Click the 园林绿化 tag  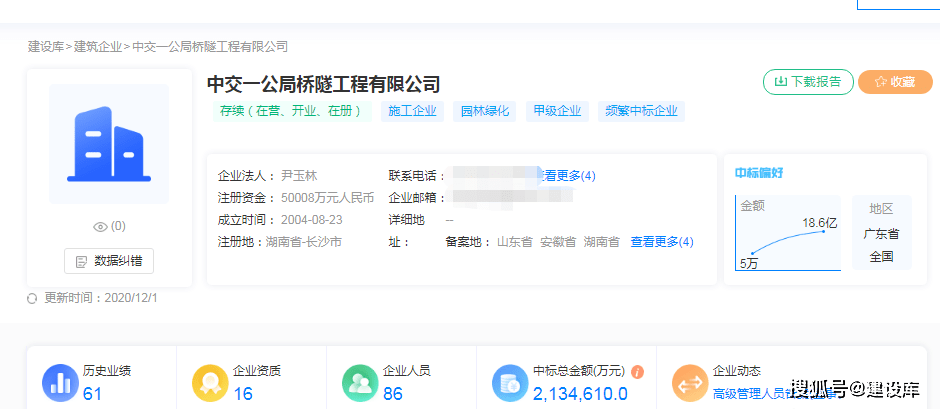[484, 112]
